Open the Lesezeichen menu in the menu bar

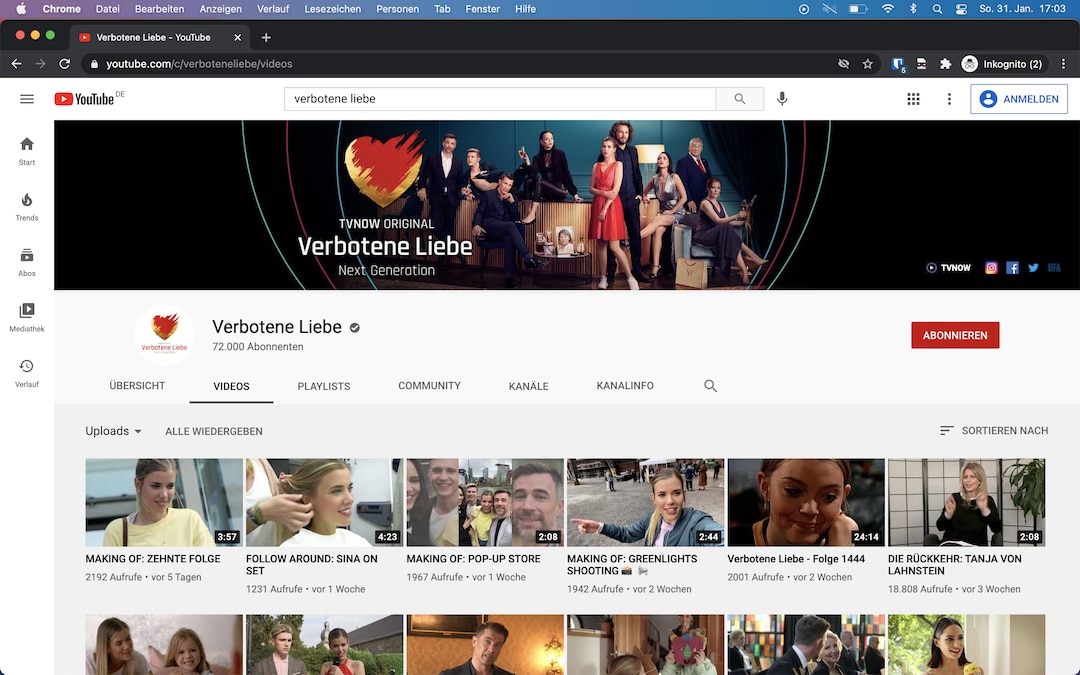click(333, 9)
